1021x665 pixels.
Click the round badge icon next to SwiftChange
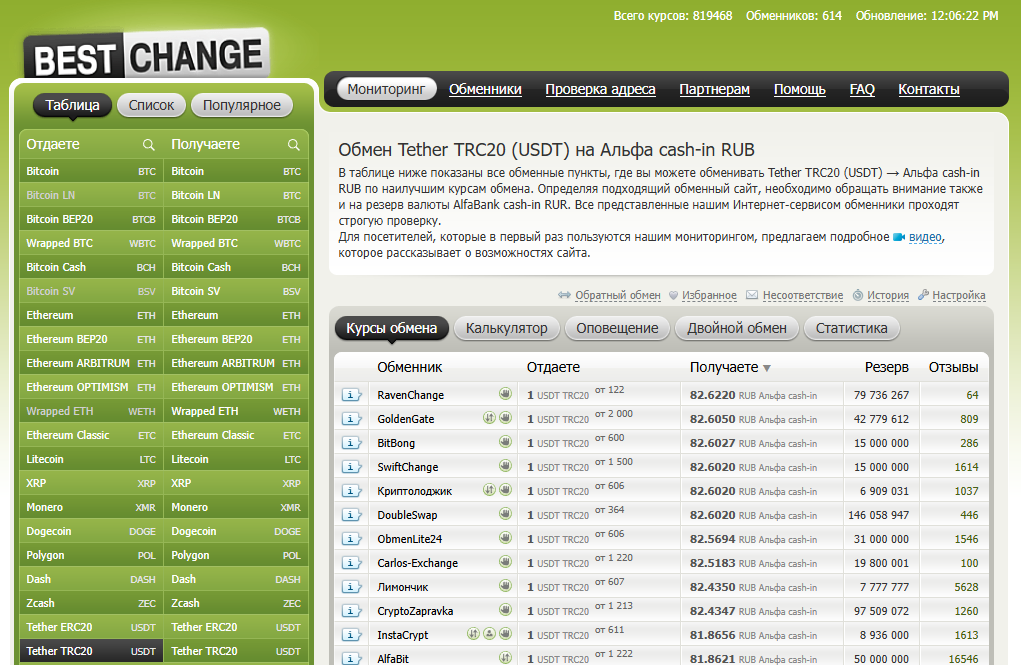click(505, 466)
